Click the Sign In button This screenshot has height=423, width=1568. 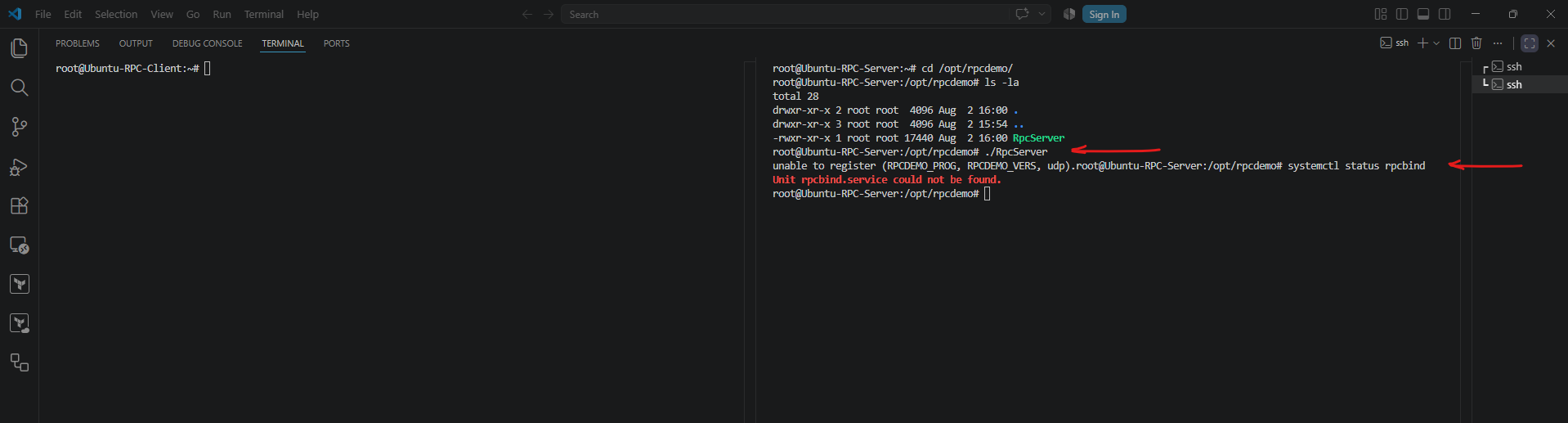[x=1104, y=14]
